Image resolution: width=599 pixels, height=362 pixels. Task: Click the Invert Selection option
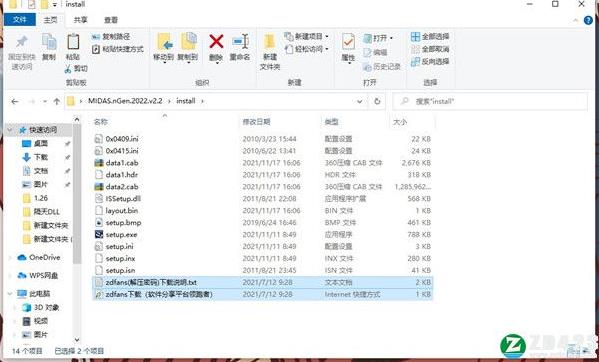point(430,61)
